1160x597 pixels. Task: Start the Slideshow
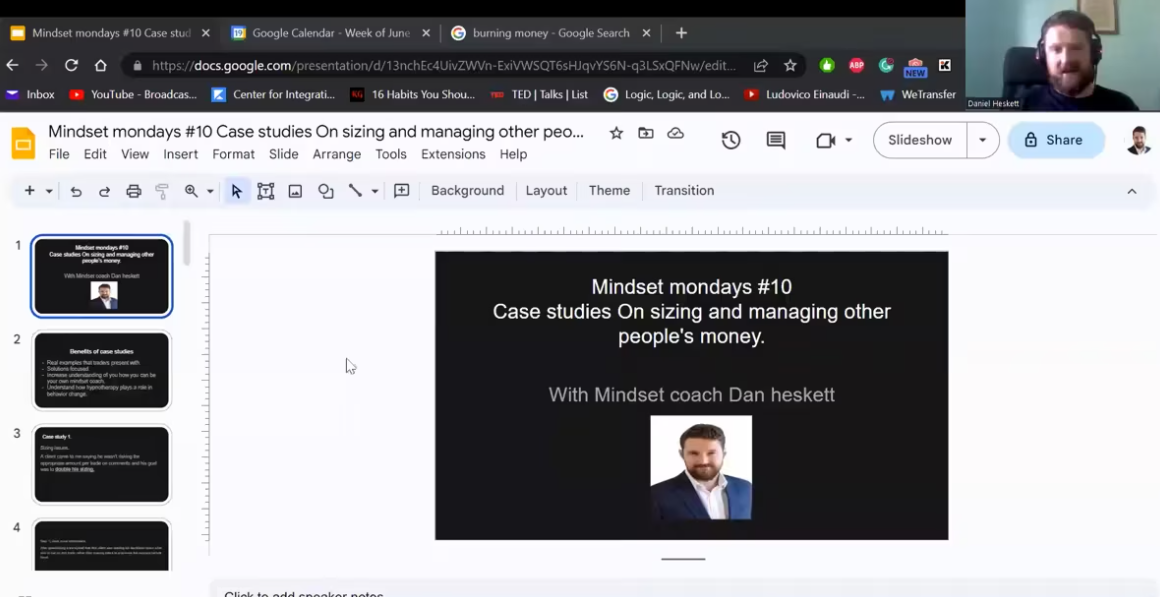coord(920,140)
